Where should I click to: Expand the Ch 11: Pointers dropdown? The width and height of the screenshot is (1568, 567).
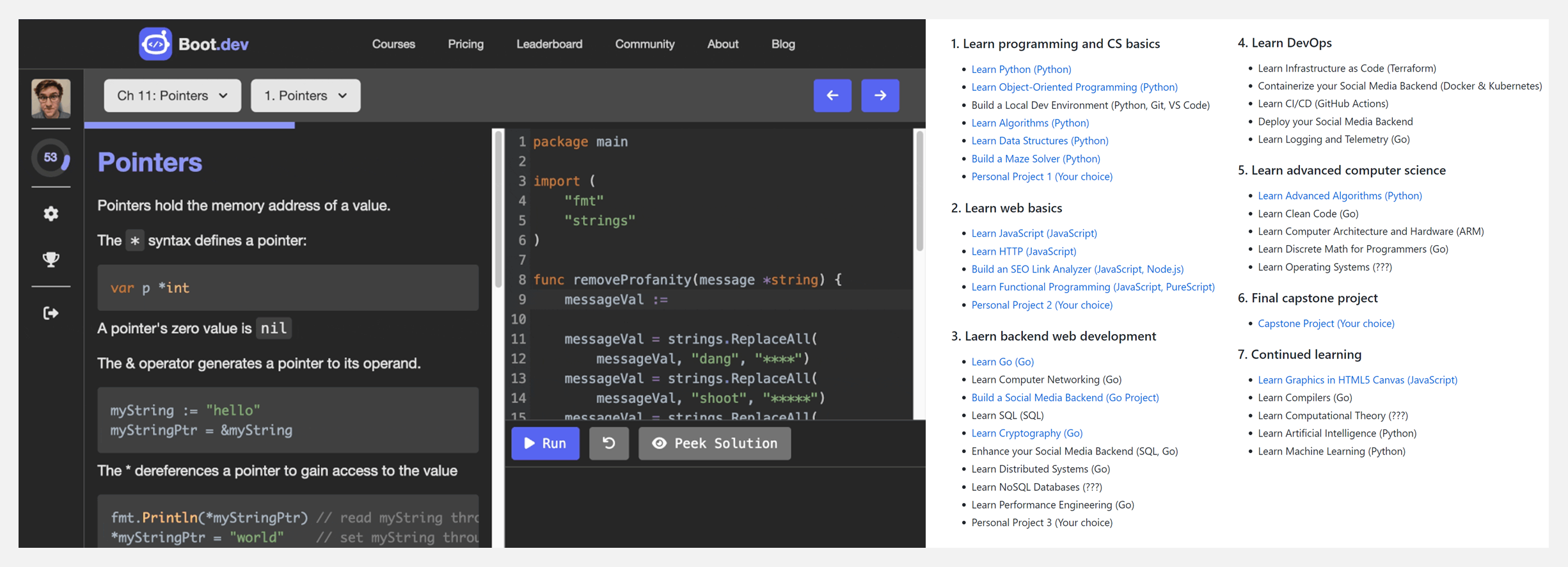pyautogui.click(x=173, y=95)
